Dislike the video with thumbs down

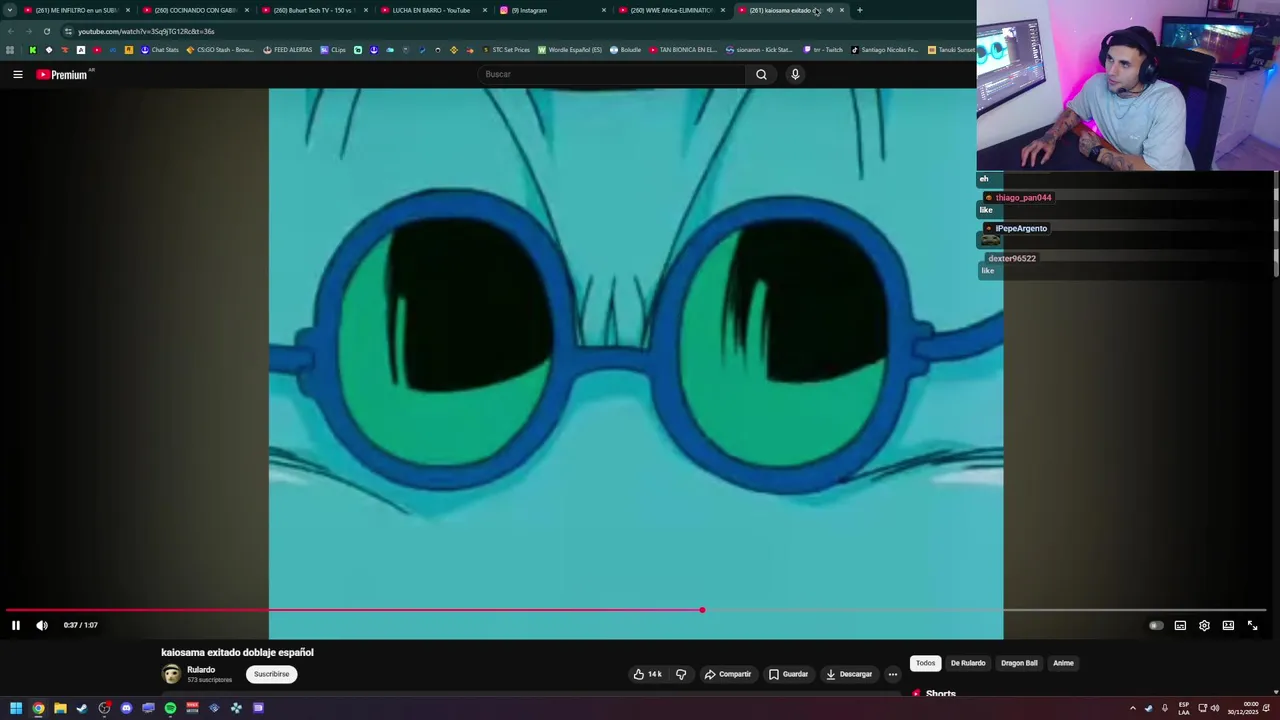pos(681,674)
